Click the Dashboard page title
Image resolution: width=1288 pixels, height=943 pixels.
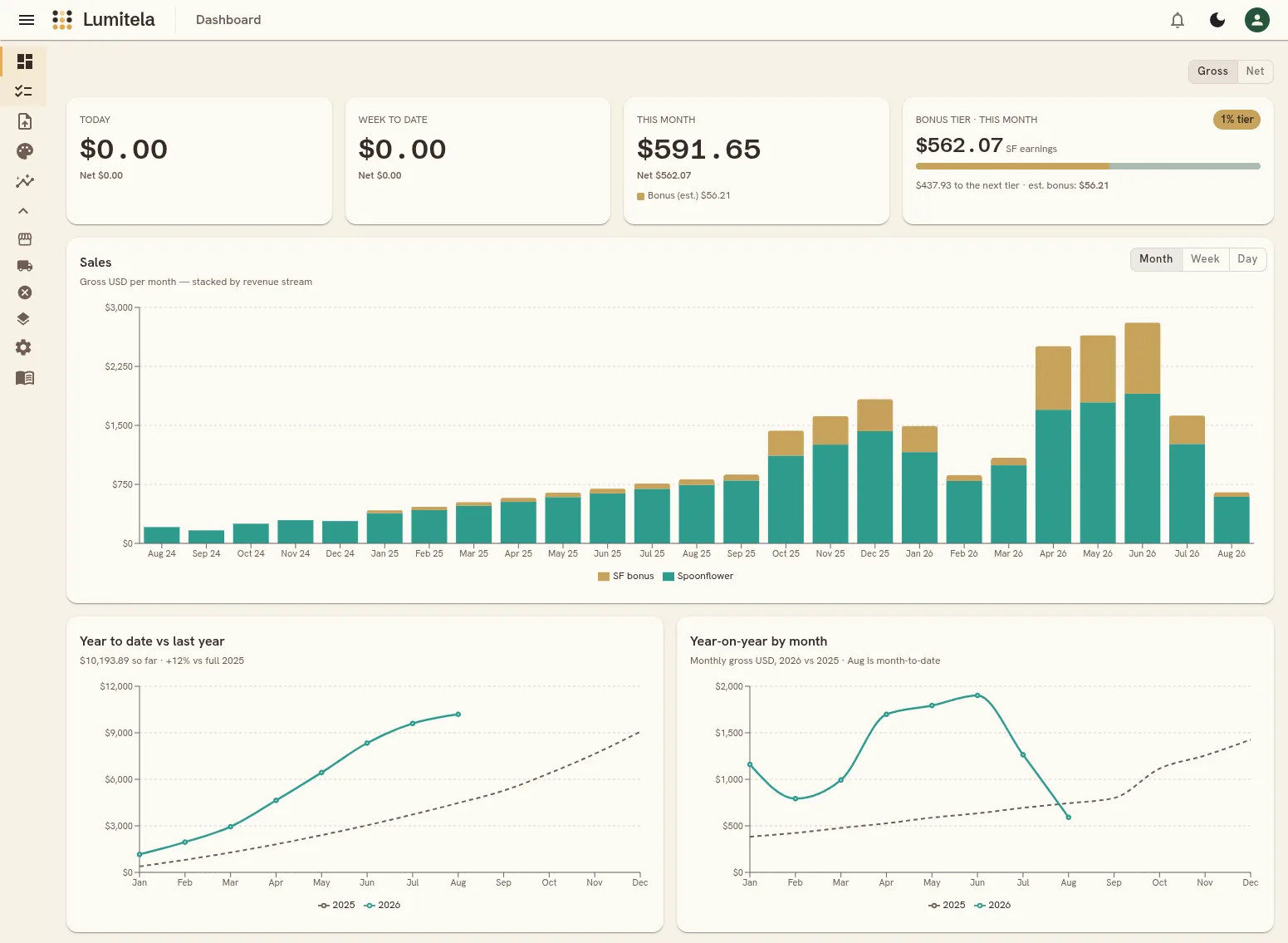coord(228,20)
